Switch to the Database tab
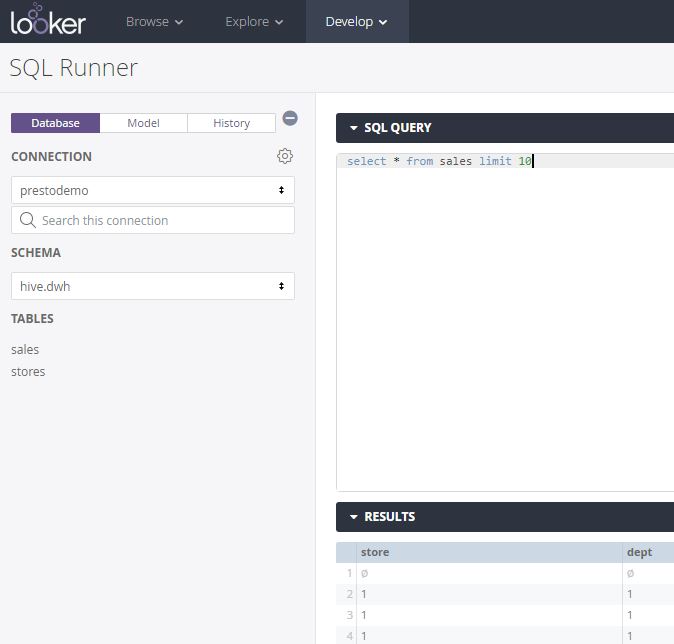The height and width of the screenshot is (644, 674). (55, 123)
